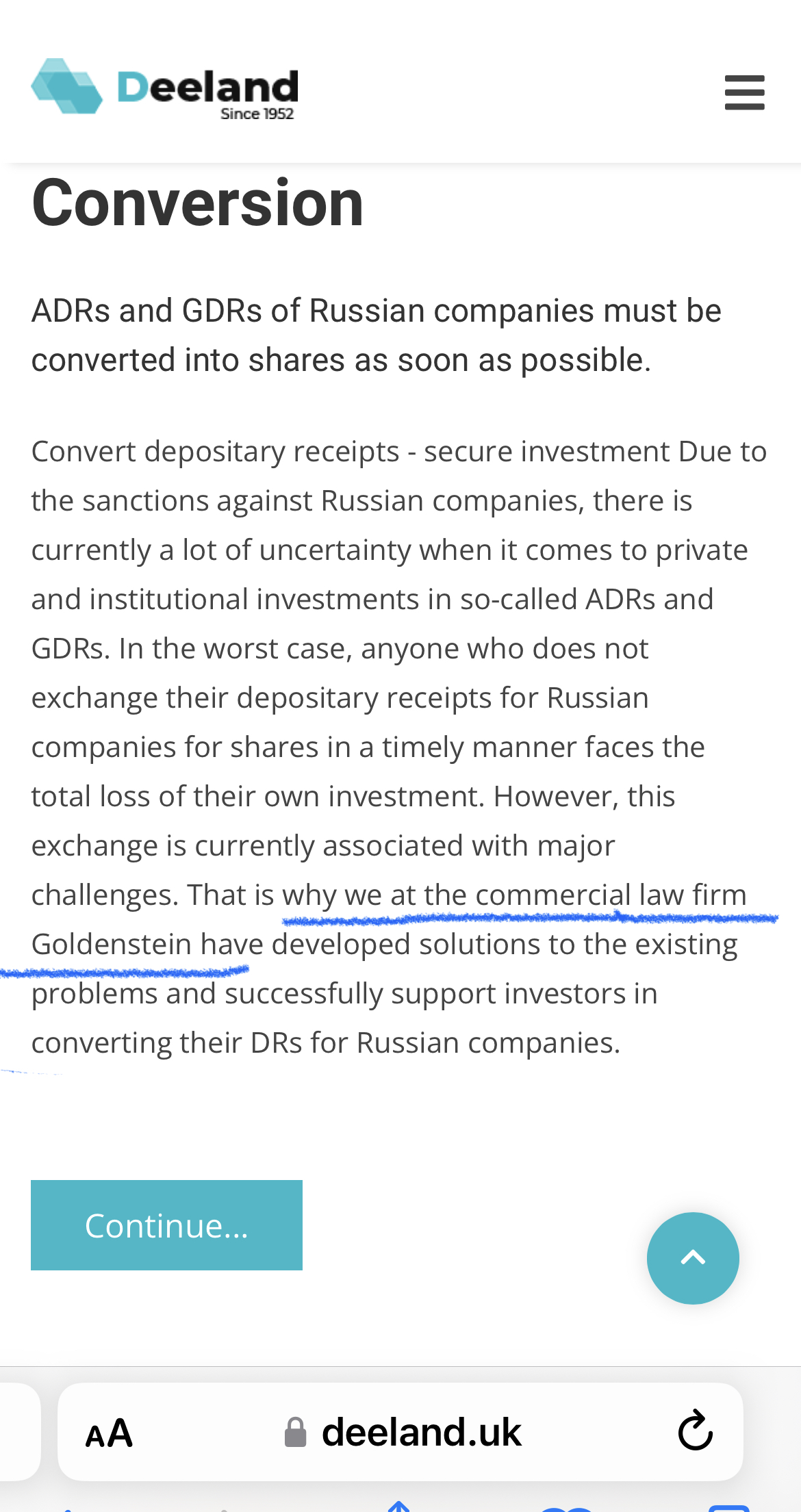Open bookmarks from the bottom toolbar
The height and width of the screenshot is (1512, 801).
(x=567, y=1508)
